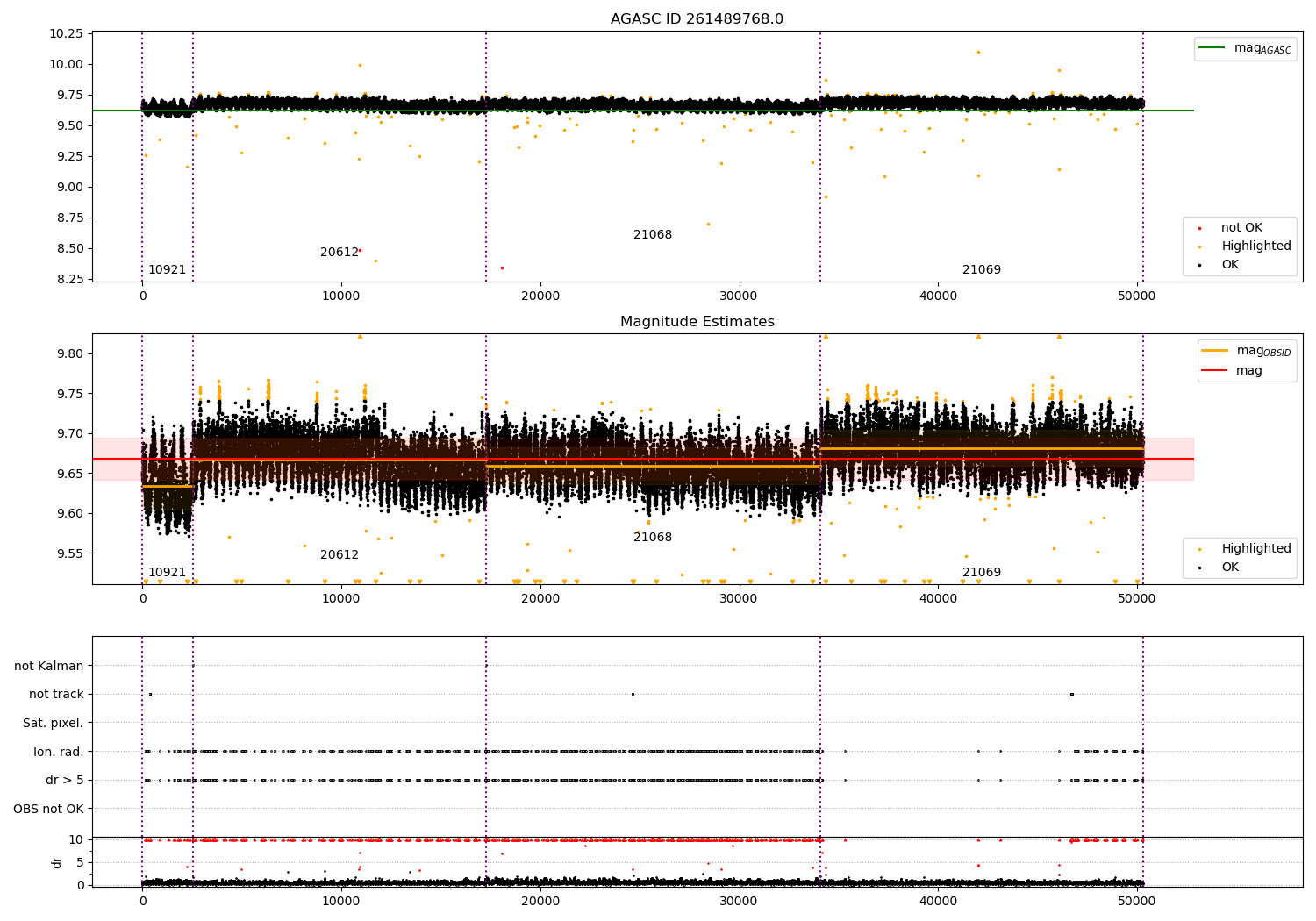Click the 20000 x-axis tick in top plot
The image size is (1316, 921).
coord(540,296)
